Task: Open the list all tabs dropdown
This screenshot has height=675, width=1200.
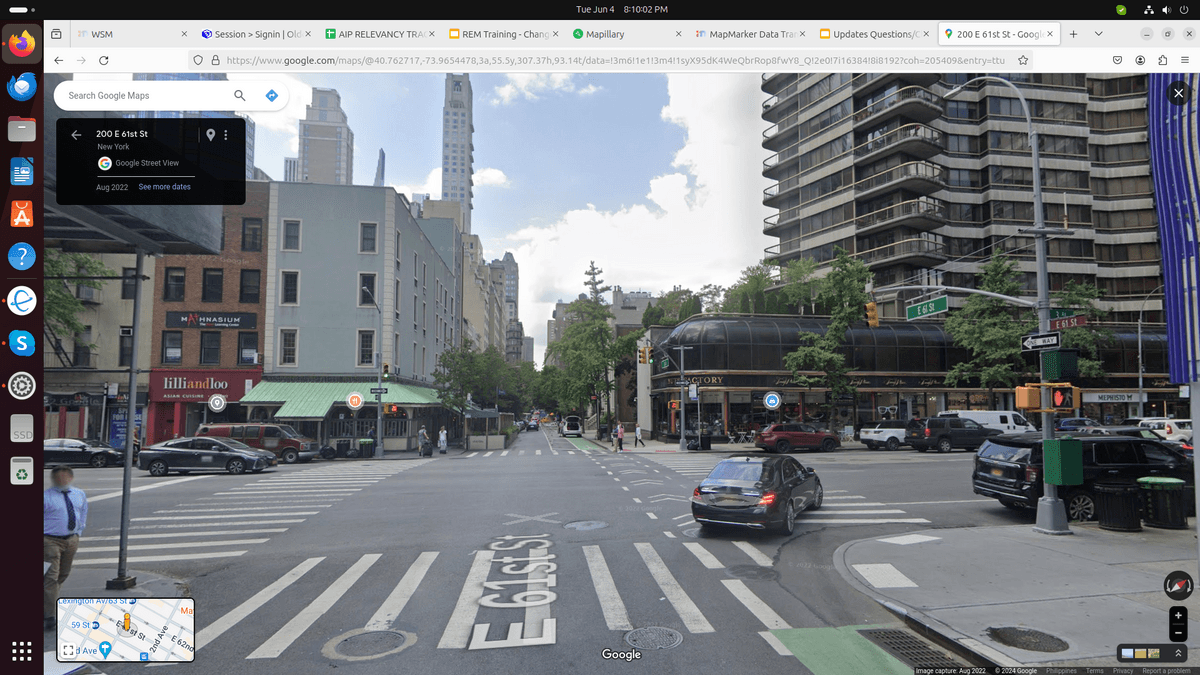Action: pos(1099,34)
